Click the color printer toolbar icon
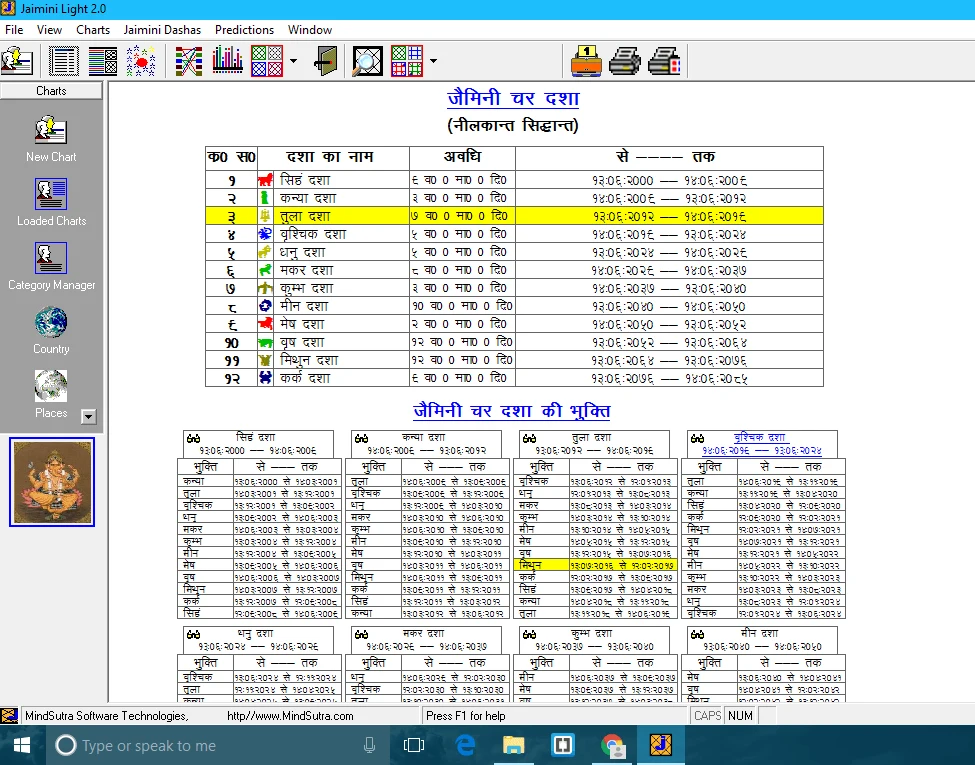Viewport: 975px width, 765px height. pos(664,61)
